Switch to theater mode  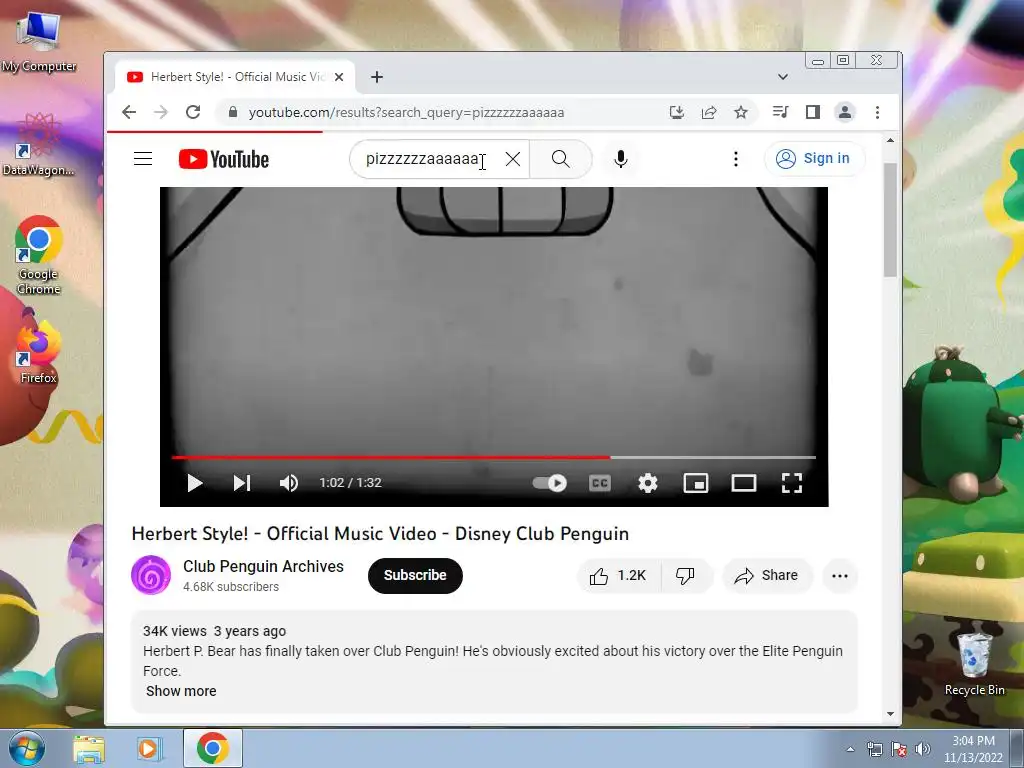(x=744, y=483)
